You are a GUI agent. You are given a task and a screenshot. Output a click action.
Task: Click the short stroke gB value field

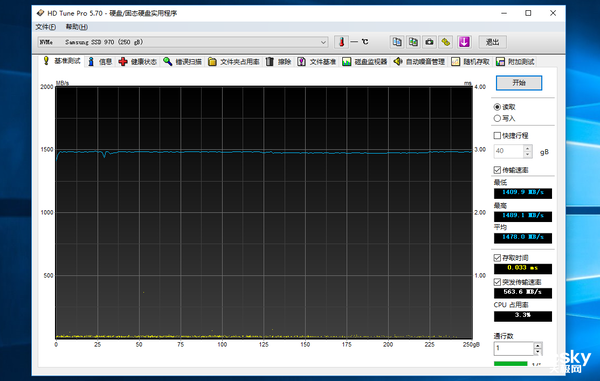coord(509,151)
